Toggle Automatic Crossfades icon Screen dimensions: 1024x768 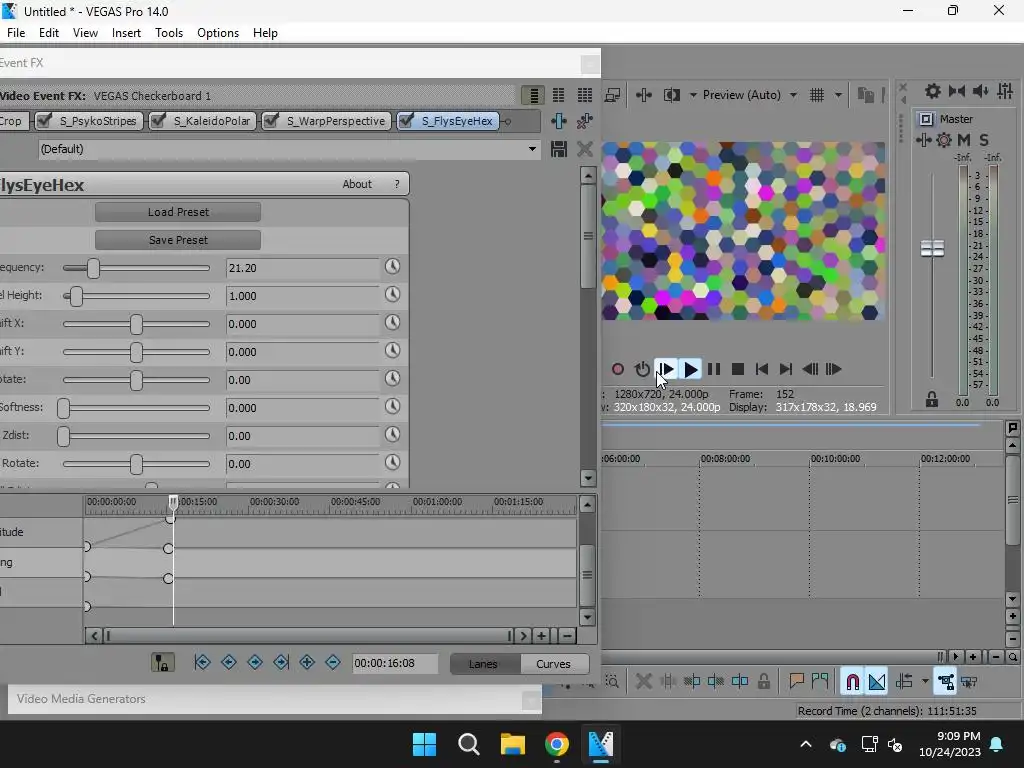(876, 682)
